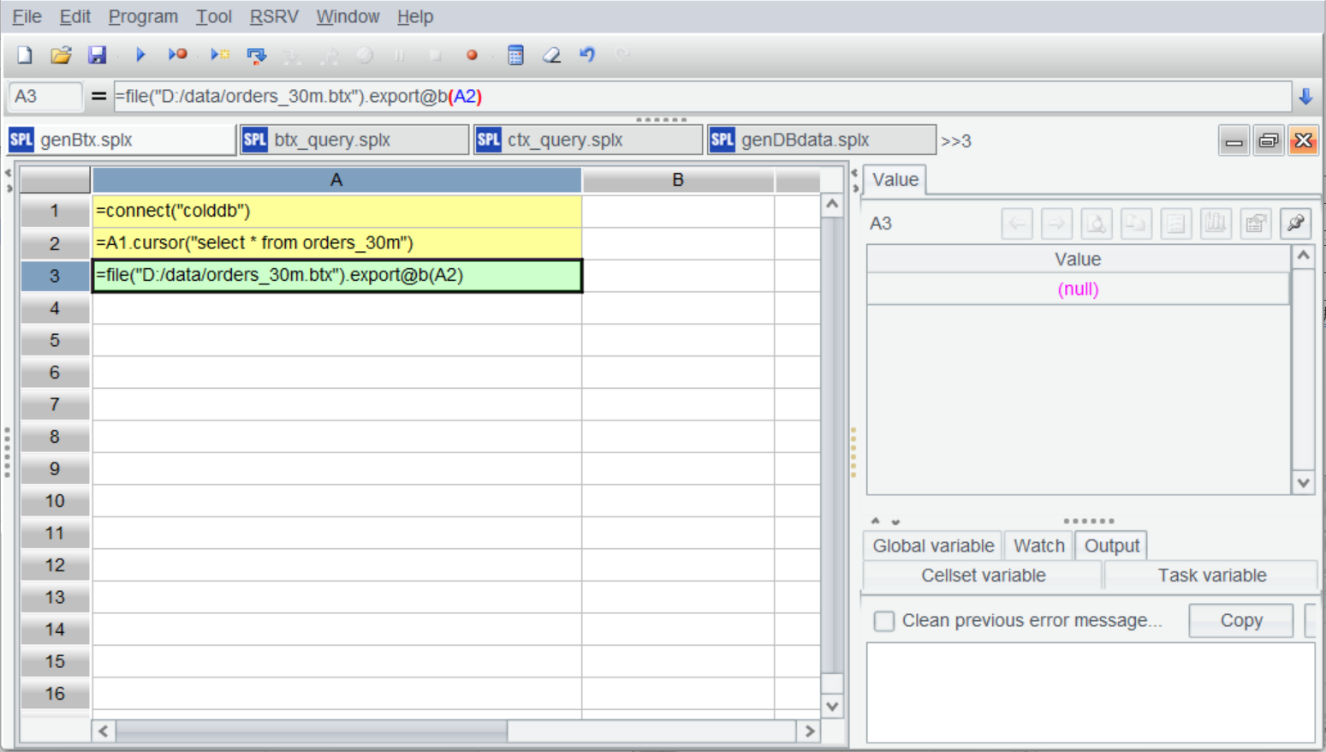Click the table export icon in Value panel

point(1256,224)
